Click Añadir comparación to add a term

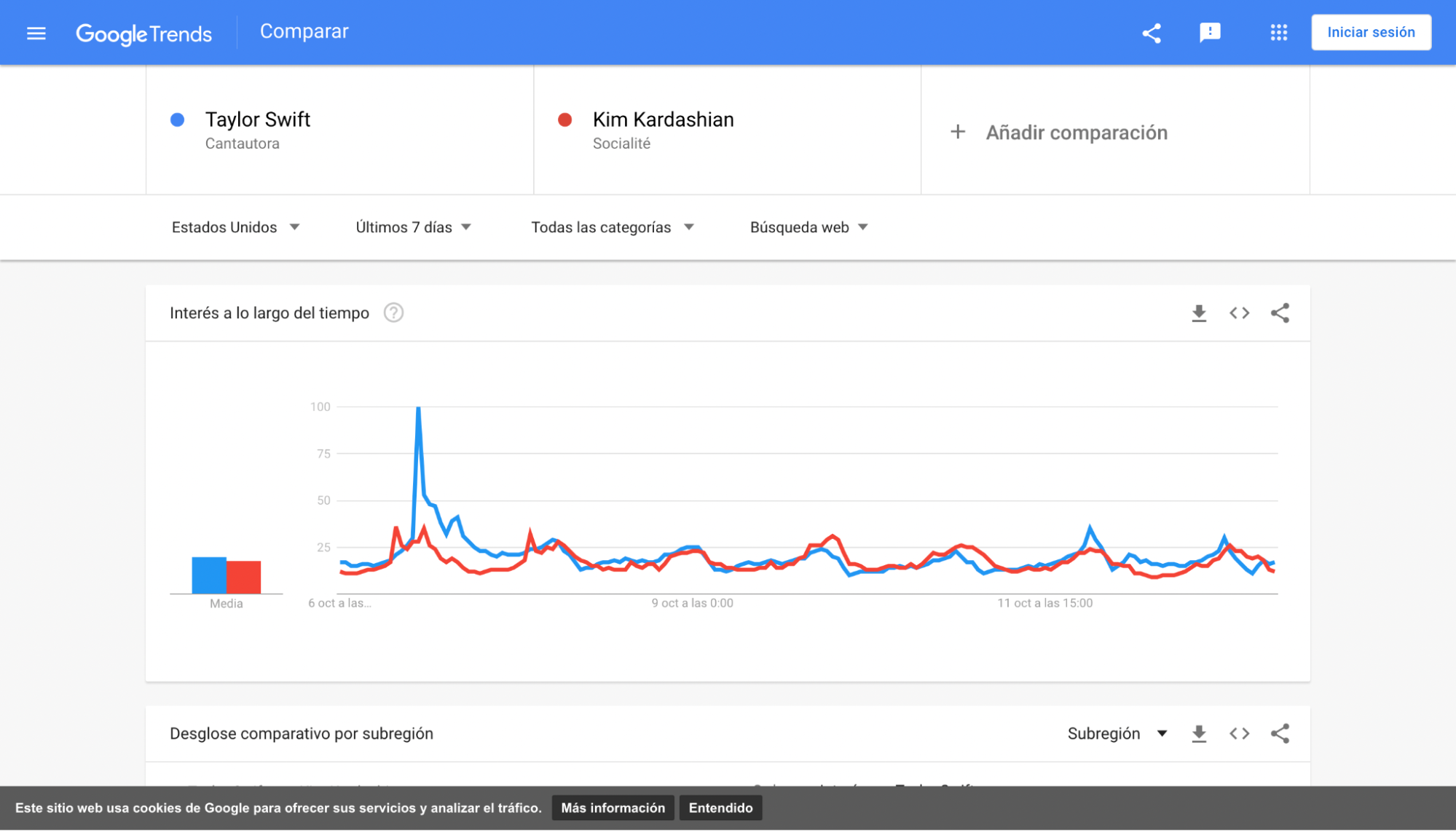[1077, 133]
